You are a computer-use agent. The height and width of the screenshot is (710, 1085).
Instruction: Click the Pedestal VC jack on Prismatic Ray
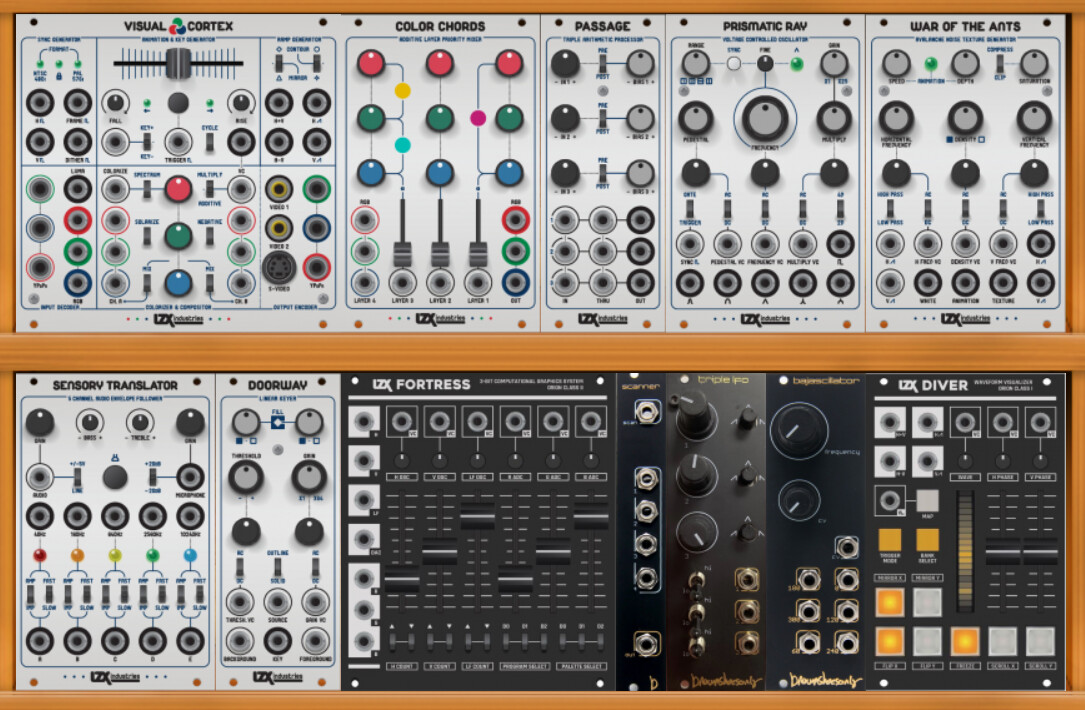point(727,244)
